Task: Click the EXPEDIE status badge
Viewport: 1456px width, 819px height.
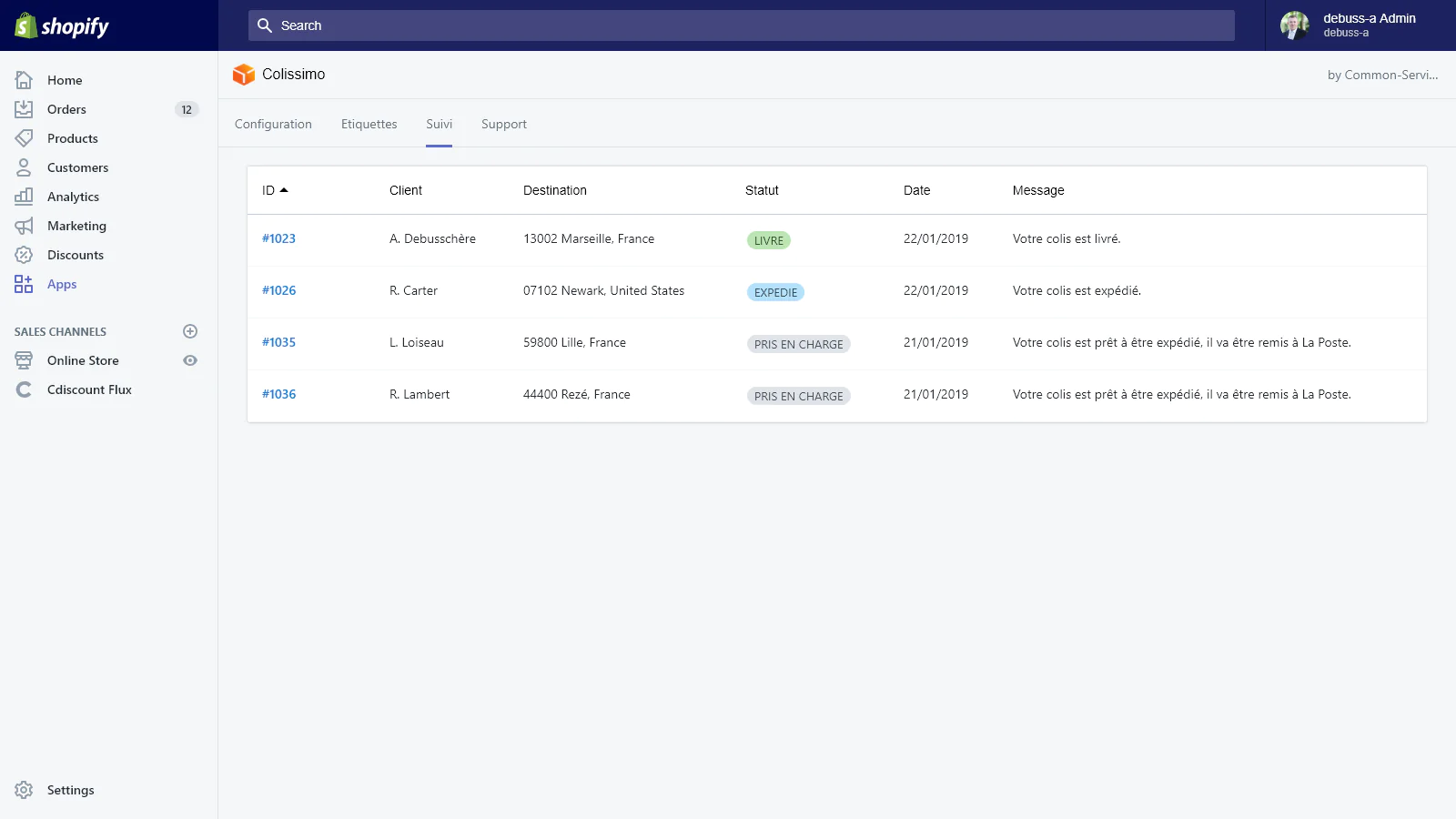Action: click(775, 292)
